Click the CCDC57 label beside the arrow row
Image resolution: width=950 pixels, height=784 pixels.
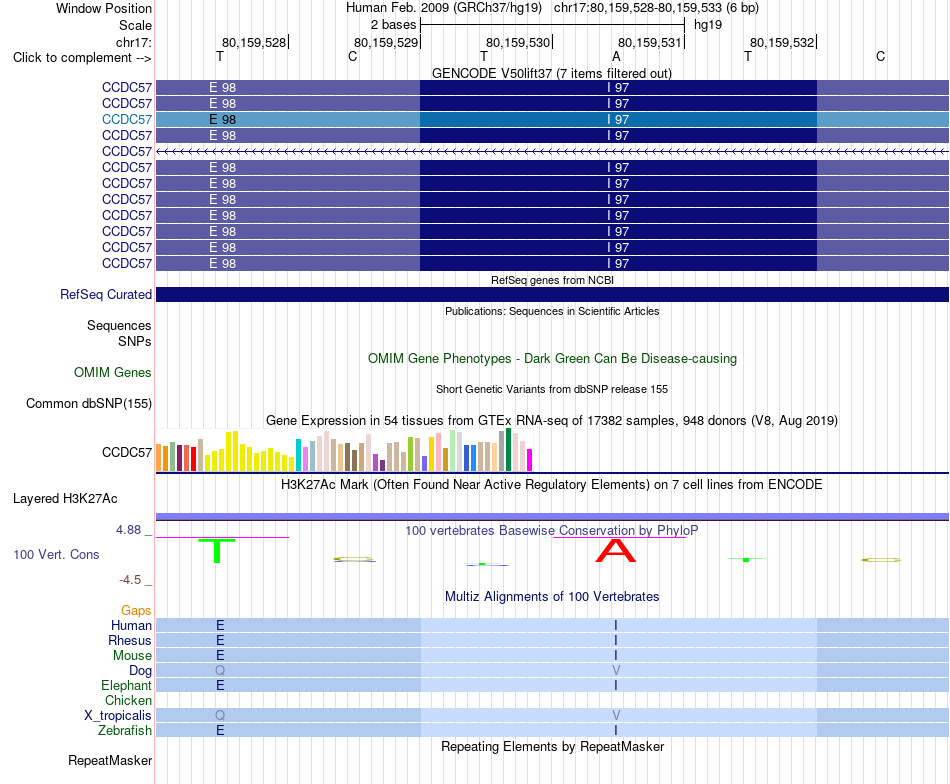pyautogui.click(x=127, y=151)
